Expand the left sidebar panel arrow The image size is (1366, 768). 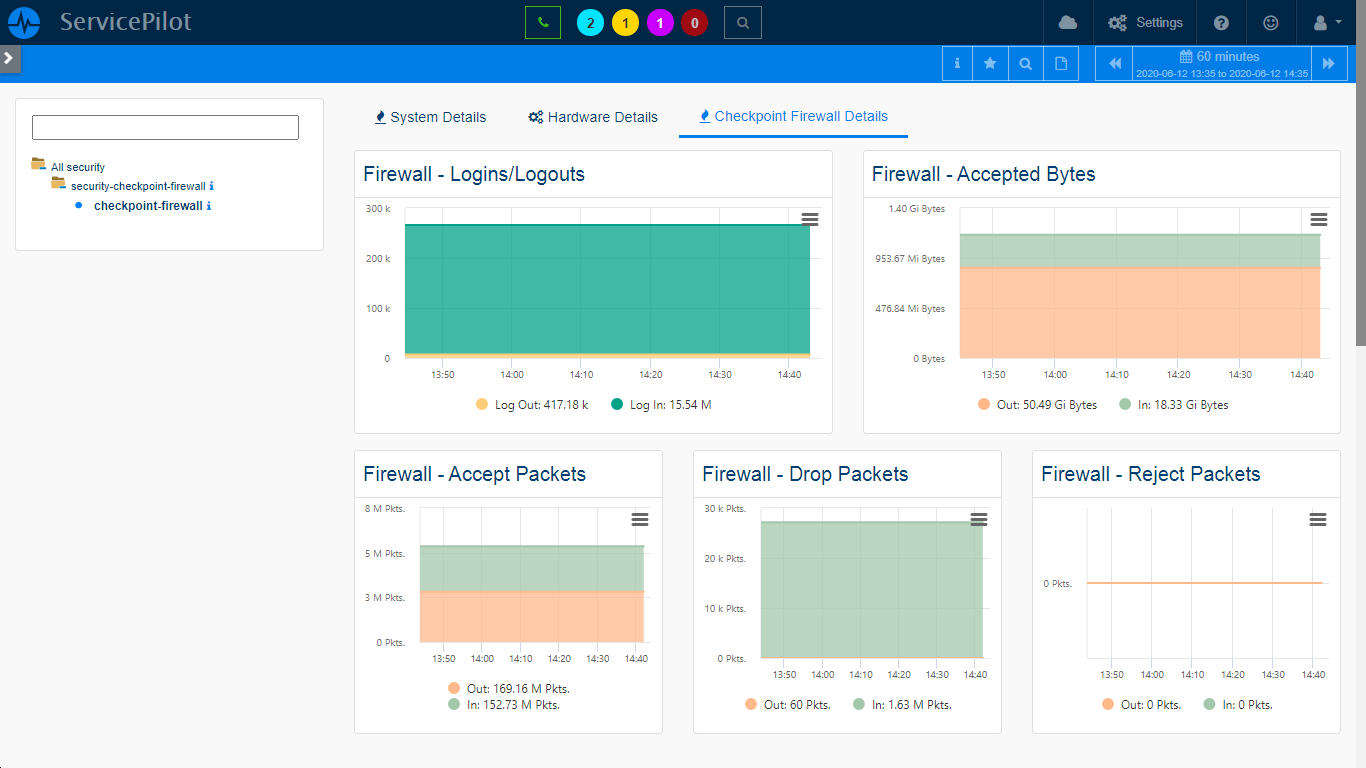click(9, 58)
